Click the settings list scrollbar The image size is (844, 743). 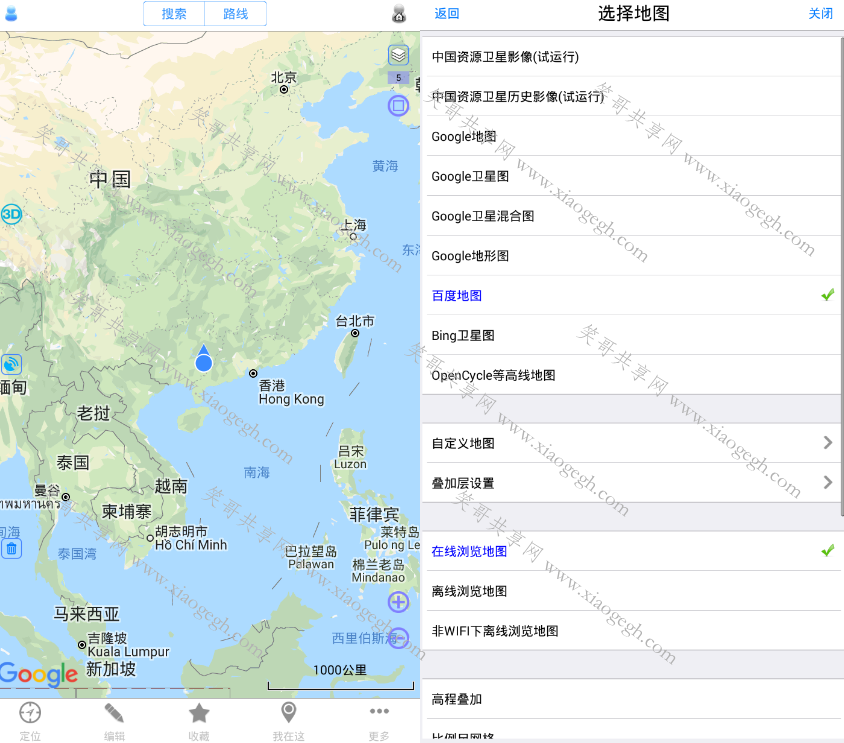coord(842,276)
